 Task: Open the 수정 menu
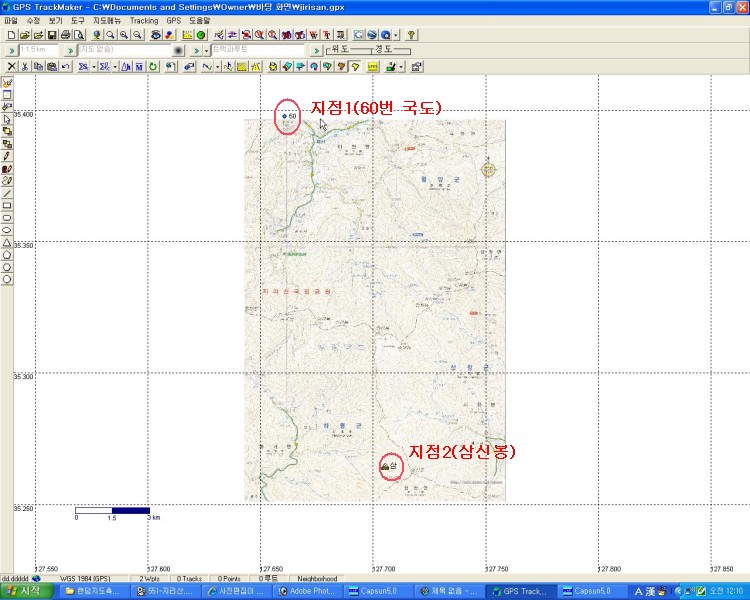33,21
